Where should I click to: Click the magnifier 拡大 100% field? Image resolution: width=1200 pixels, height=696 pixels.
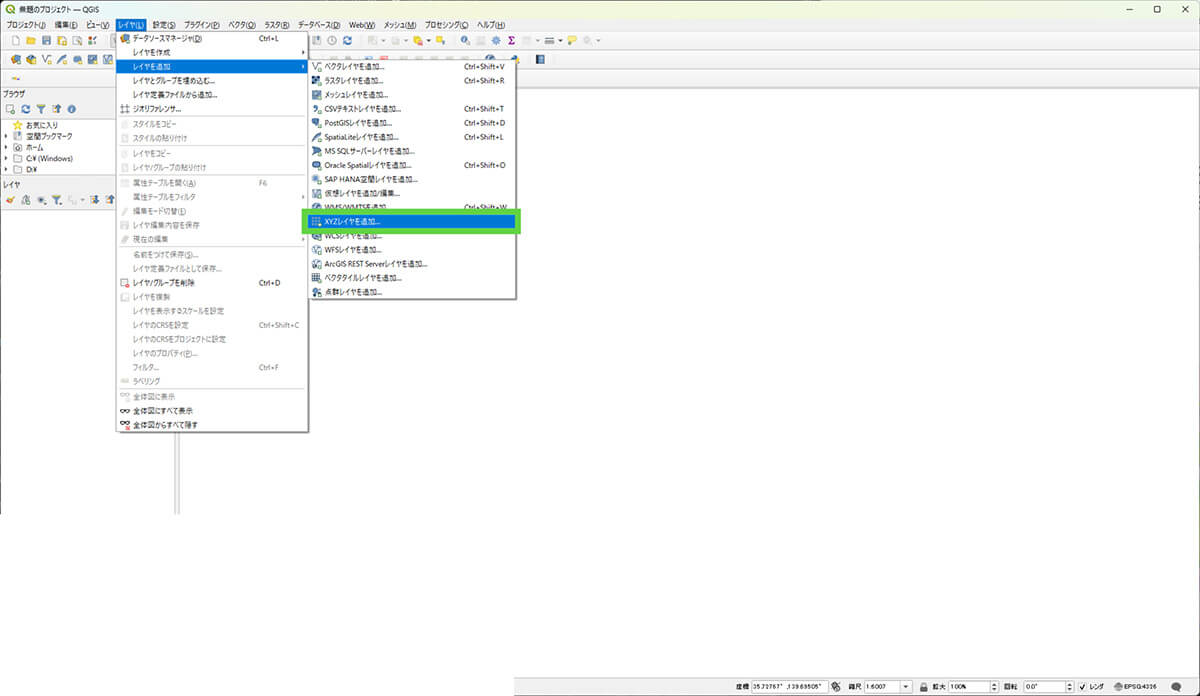(972, 687)
